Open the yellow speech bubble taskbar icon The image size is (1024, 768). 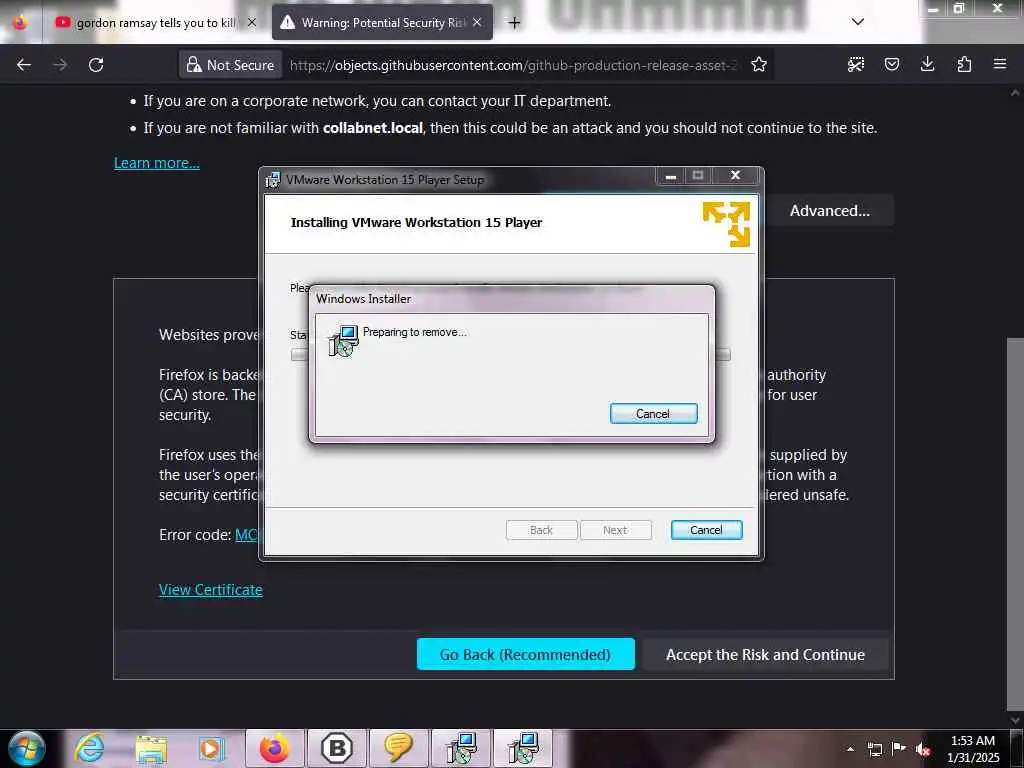pos(398,748)
